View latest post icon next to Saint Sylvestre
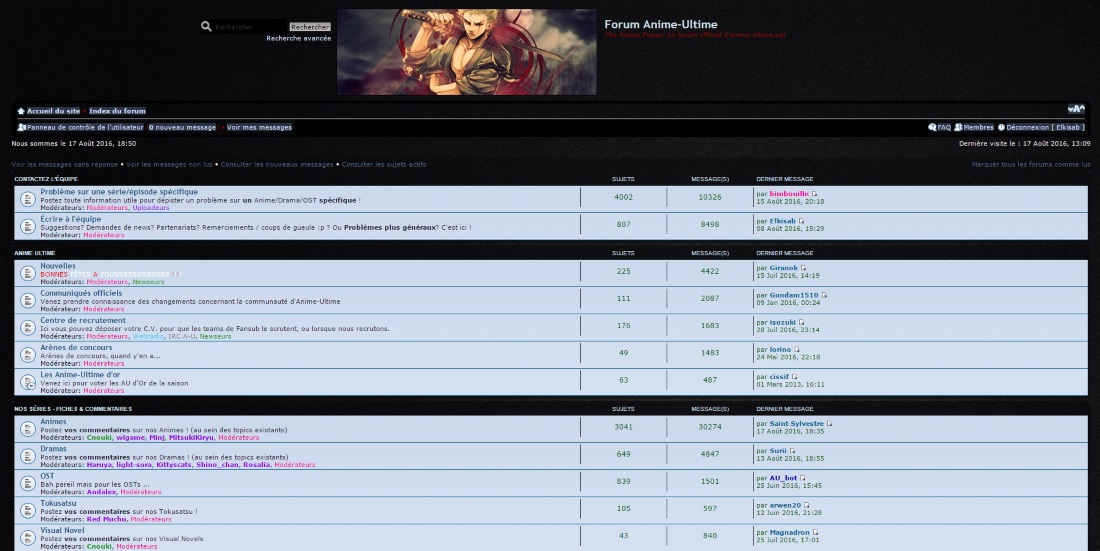This screenshot has height=551, width=1100. point(830,424)
